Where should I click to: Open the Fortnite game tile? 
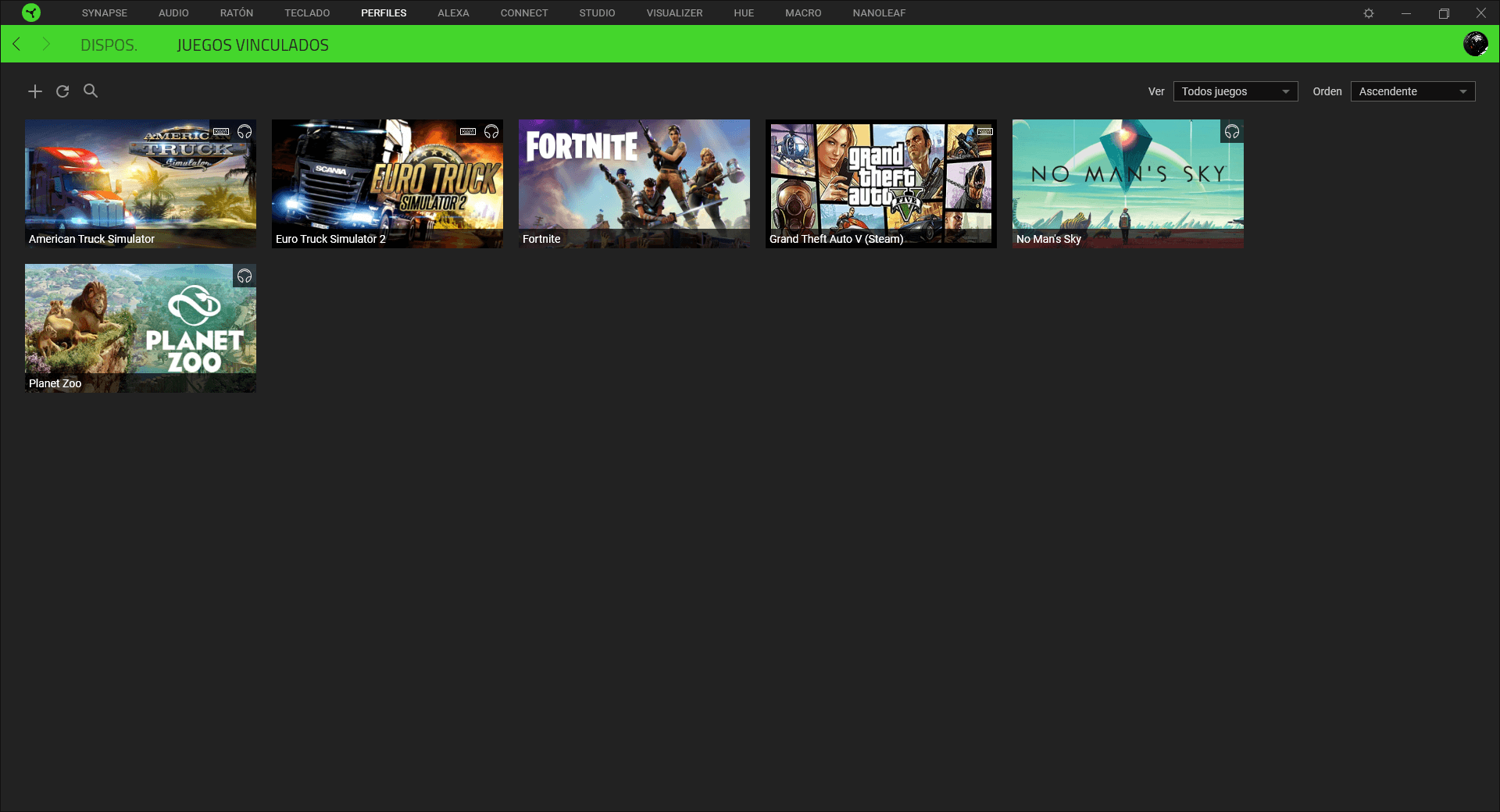tap(634, 183)
